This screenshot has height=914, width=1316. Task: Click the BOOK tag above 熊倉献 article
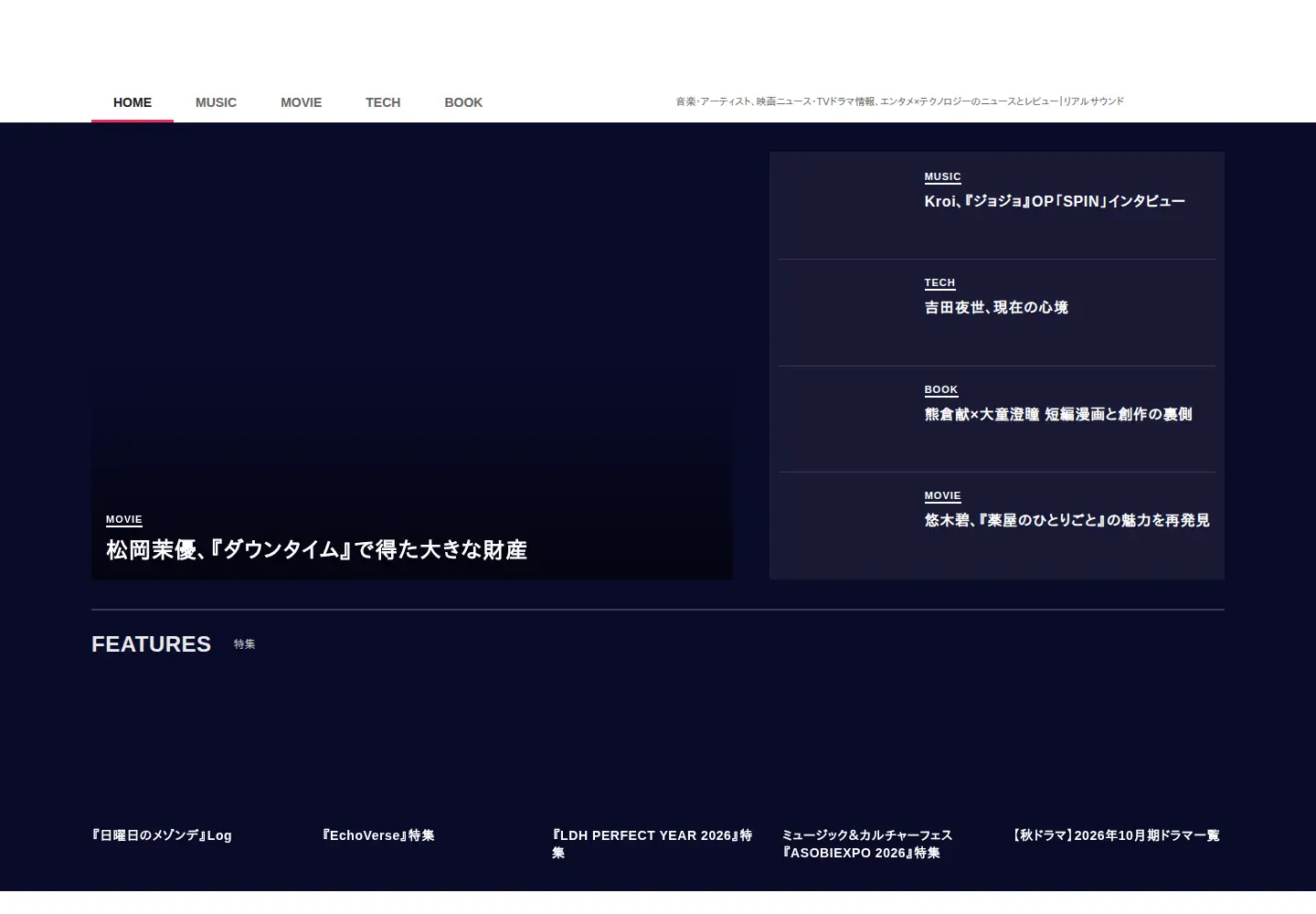click(941, 390)
